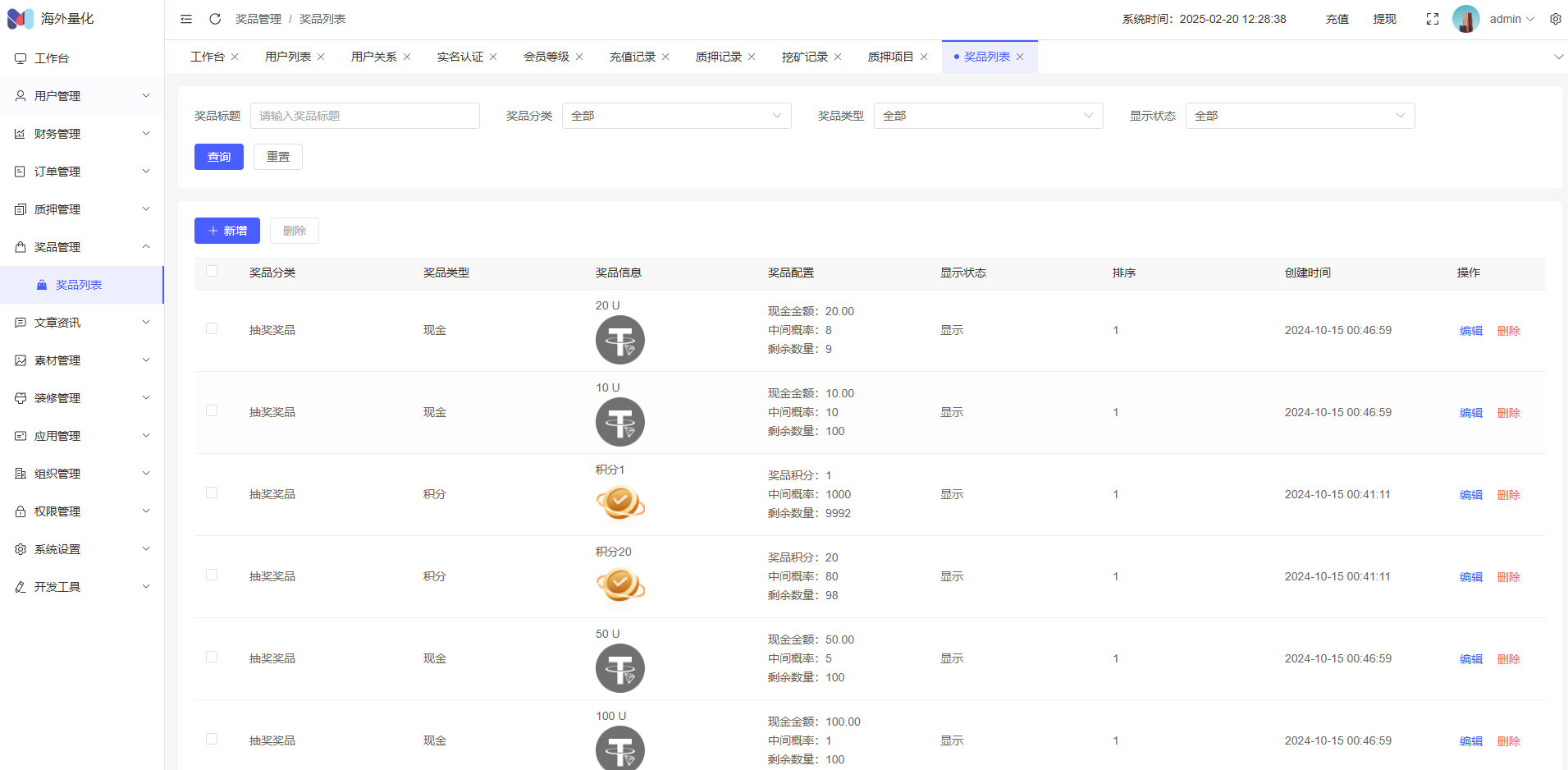The image size is (1568, 770).
Task: Toggle the select-all checkbox in the table header
Action: click(x=212, y=272)
